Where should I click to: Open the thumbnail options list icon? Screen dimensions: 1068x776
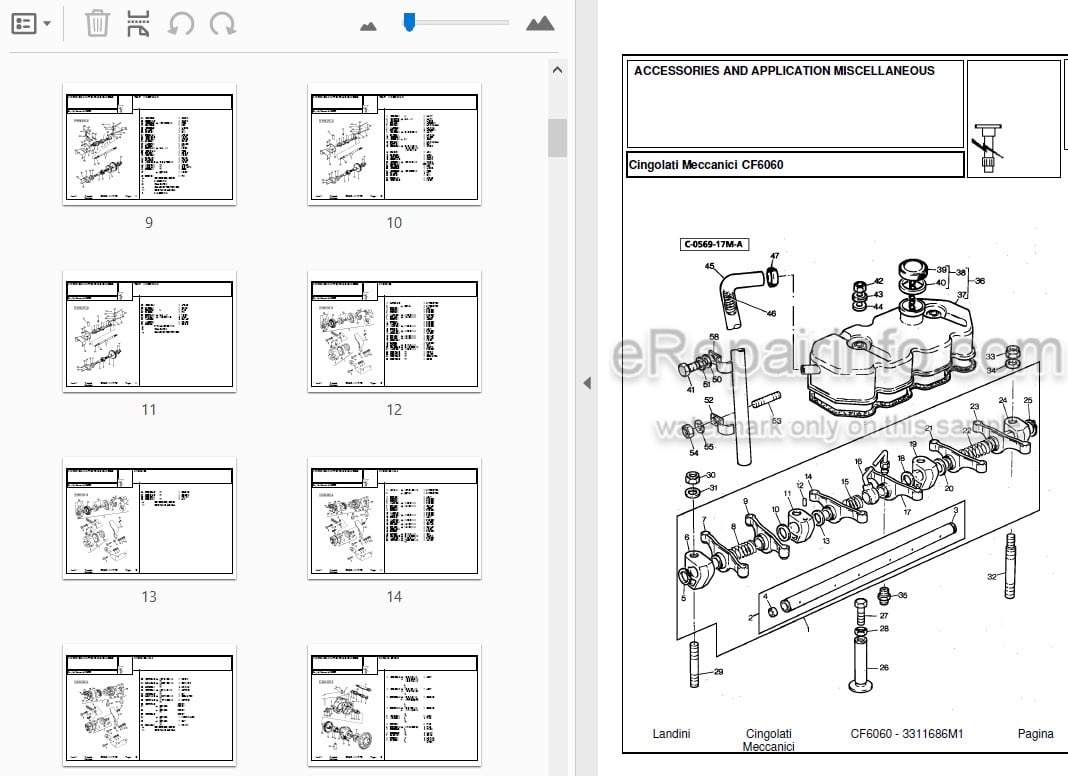(25, 24)
